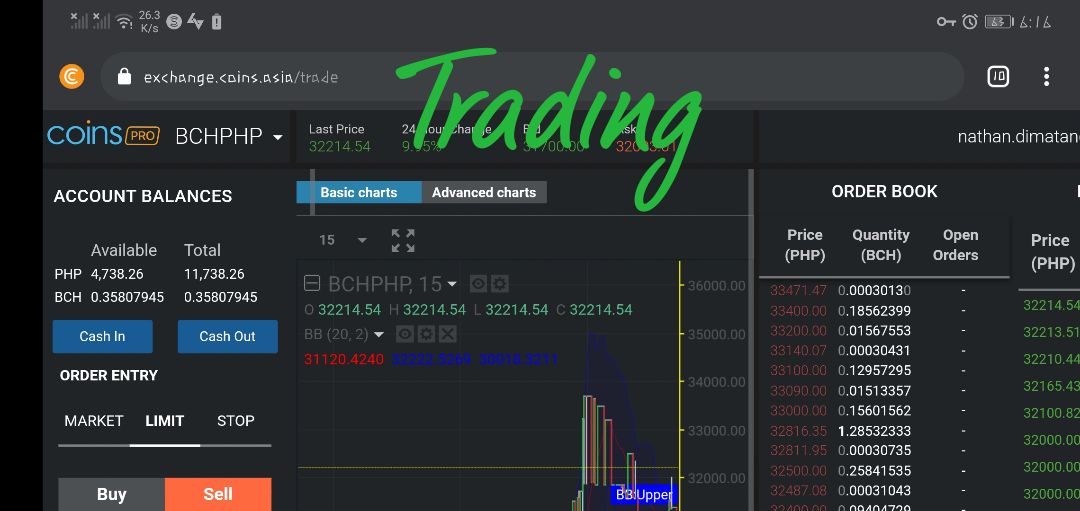Toggle BCHPHP series visibility eye icon
The width and height of the screenshot is (1080, 511).
coord(478,283)
